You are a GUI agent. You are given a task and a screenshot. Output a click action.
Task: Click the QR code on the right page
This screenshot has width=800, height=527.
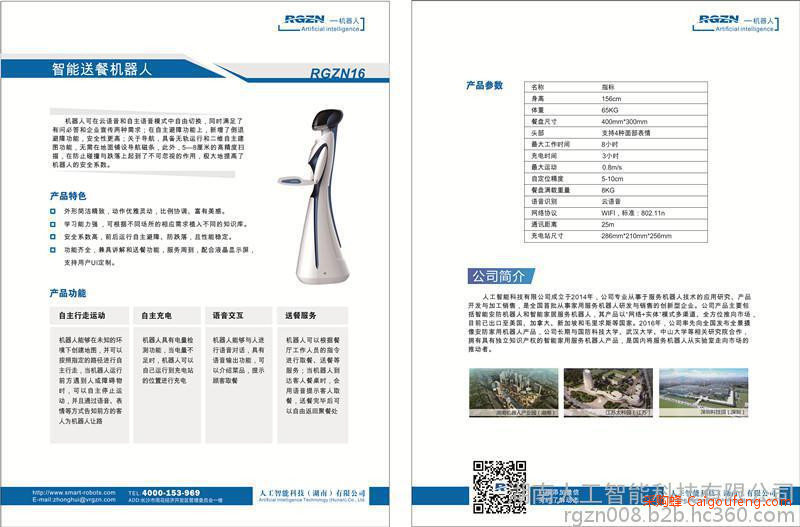pyautogui.click(x=499, y=487)
